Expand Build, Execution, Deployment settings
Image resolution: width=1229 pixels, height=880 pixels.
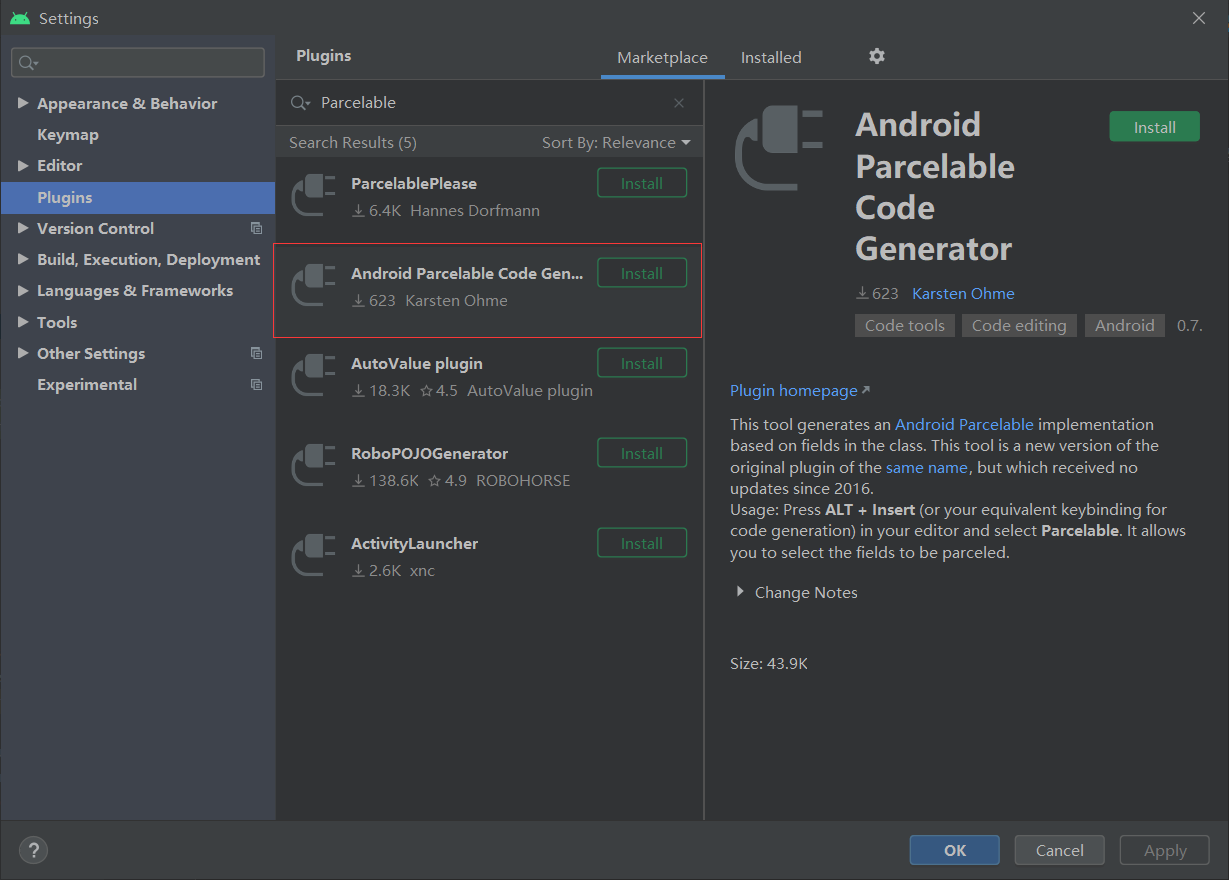23,259
